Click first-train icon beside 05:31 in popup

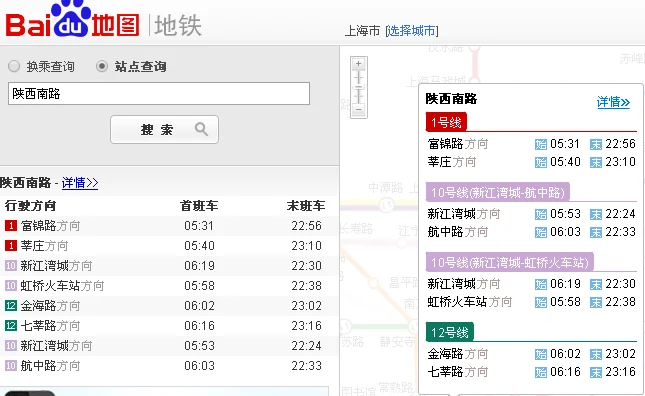pyautogui.click(x=541, y=144)
